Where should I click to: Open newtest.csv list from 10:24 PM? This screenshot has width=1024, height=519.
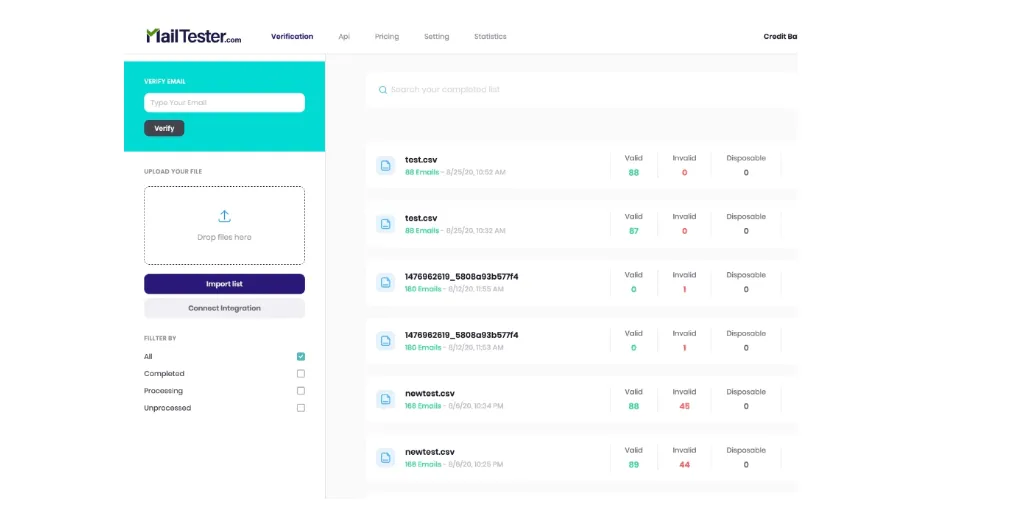pos(430,393)
